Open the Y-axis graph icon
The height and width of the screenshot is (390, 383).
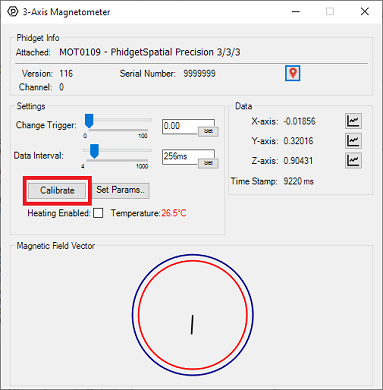[x=353, y=141]
